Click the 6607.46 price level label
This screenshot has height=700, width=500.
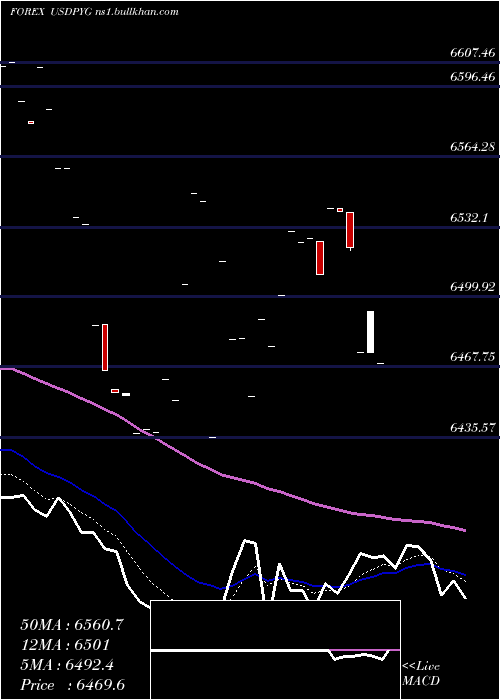pyautogui.click(x=473, y=53)
